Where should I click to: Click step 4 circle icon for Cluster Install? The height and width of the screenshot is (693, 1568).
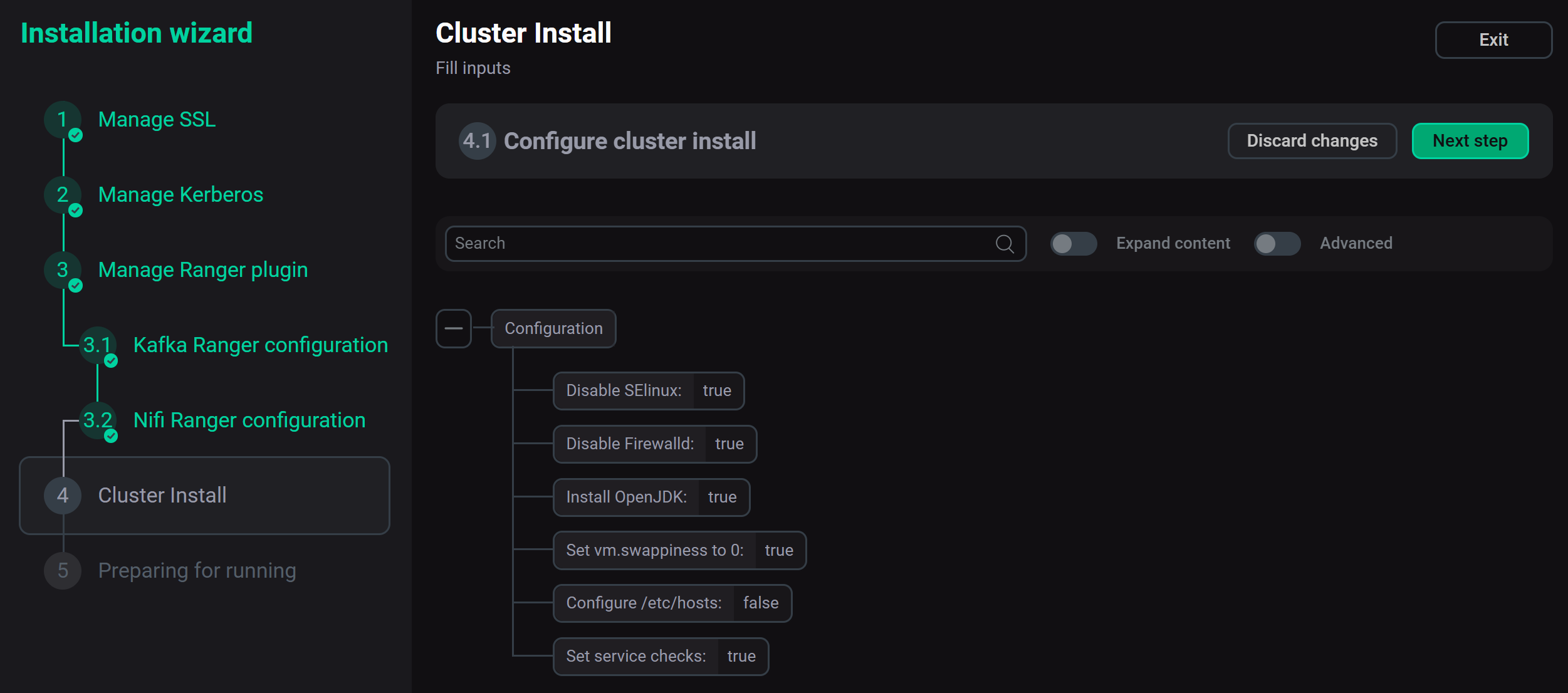(x=63, y=496)
